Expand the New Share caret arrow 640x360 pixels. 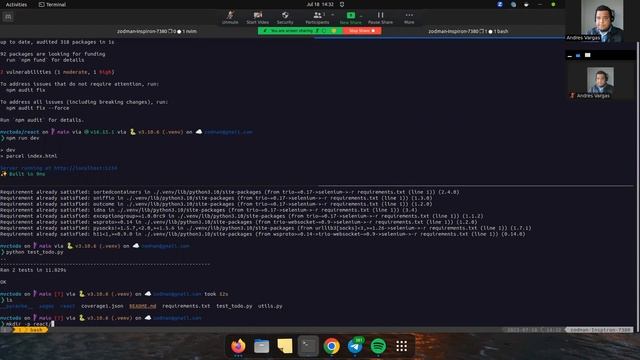coord(361,16)
